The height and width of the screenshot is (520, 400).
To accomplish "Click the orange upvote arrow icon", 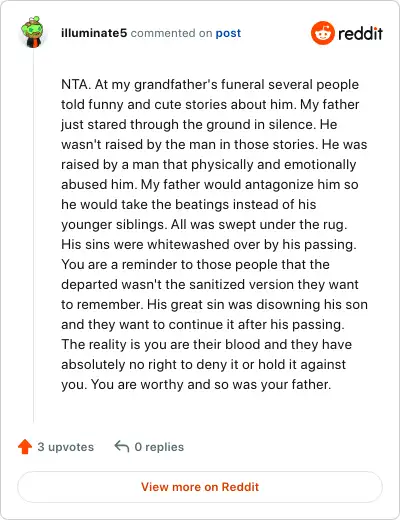I will (25, 447).
